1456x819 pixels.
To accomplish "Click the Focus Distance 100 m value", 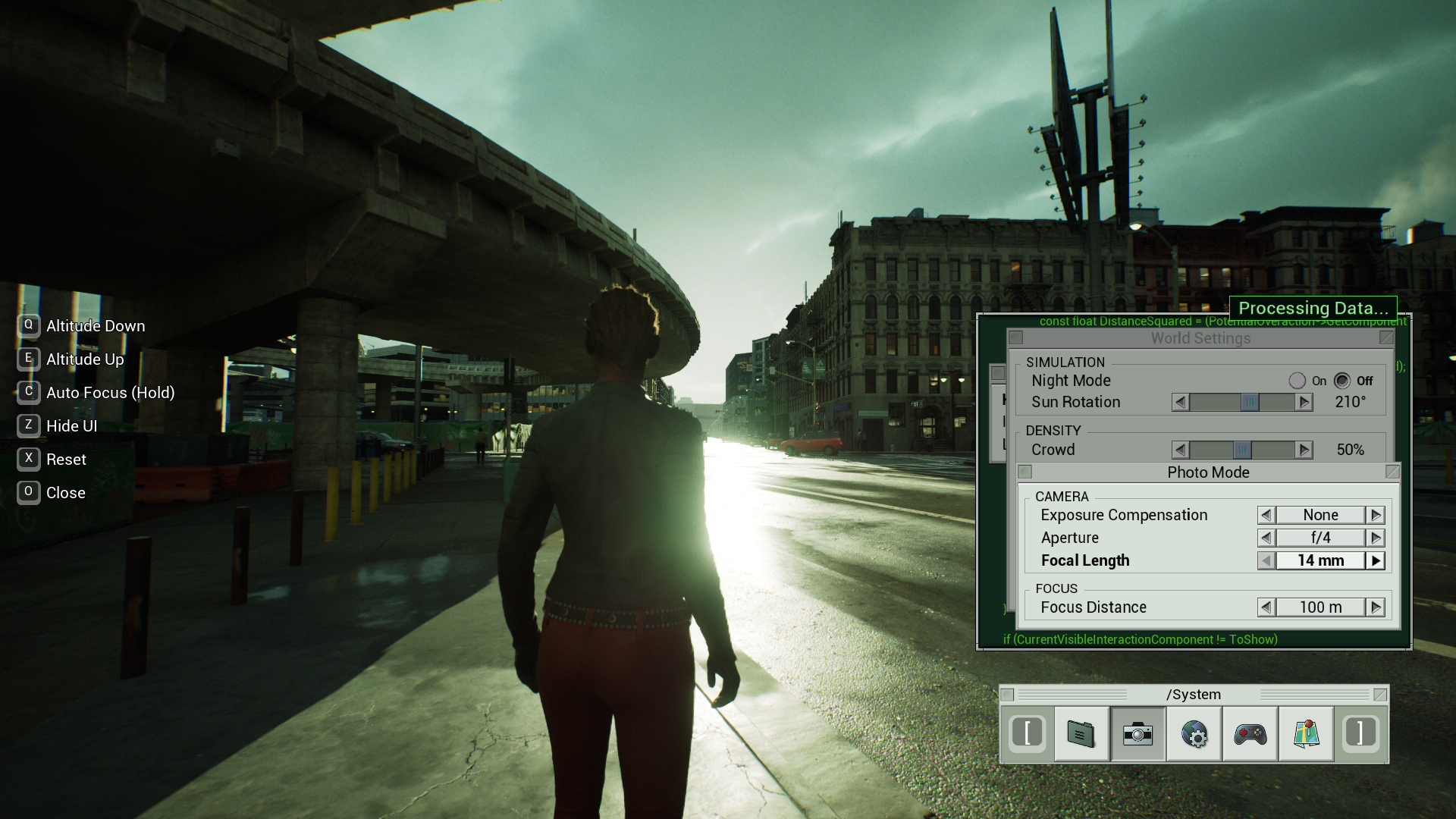I will pyautogui.click(x=1320, y=607).
